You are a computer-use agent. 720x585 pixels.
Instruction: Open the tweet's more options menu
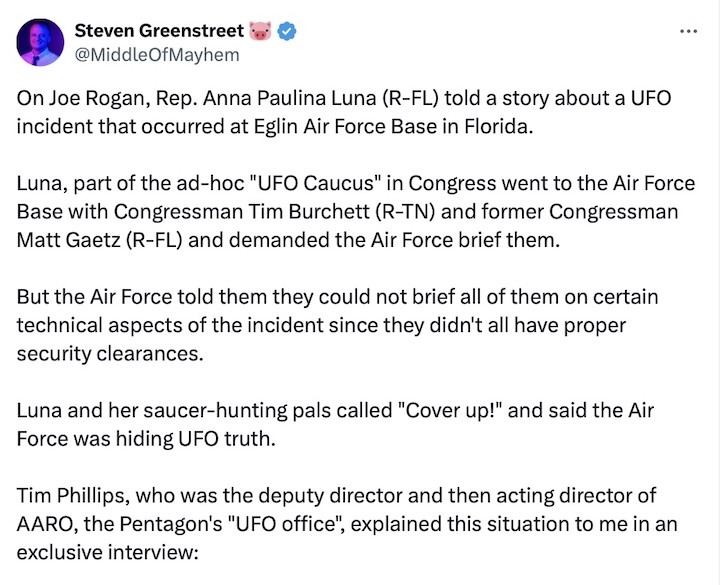click(688, 31)
